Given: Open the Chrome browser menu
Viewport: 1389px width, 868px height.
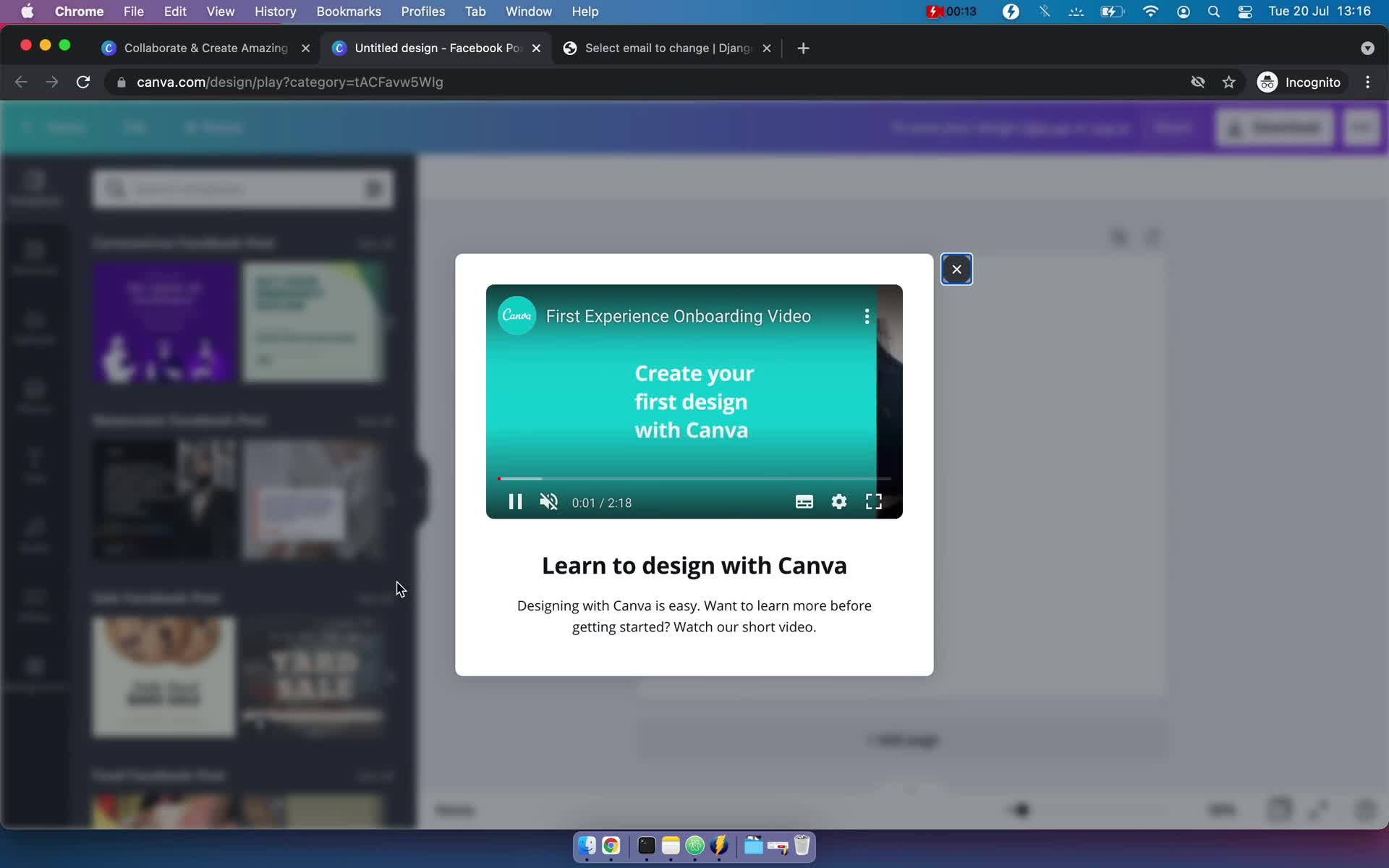Looking at the screenshot, I should pyautogui.click(x=1367, y=82).
